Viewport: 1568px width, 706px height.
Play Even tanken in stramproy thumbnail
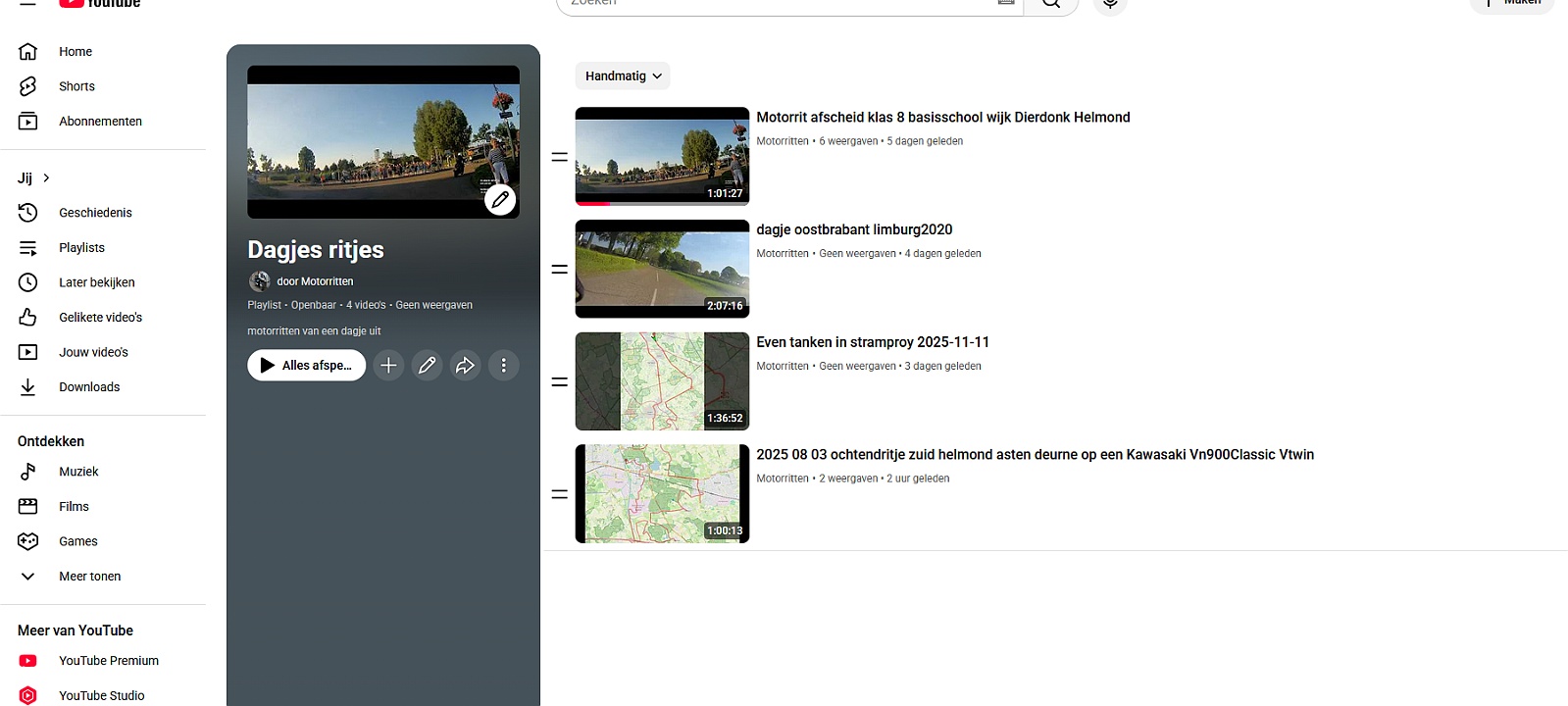click(662, 381)
